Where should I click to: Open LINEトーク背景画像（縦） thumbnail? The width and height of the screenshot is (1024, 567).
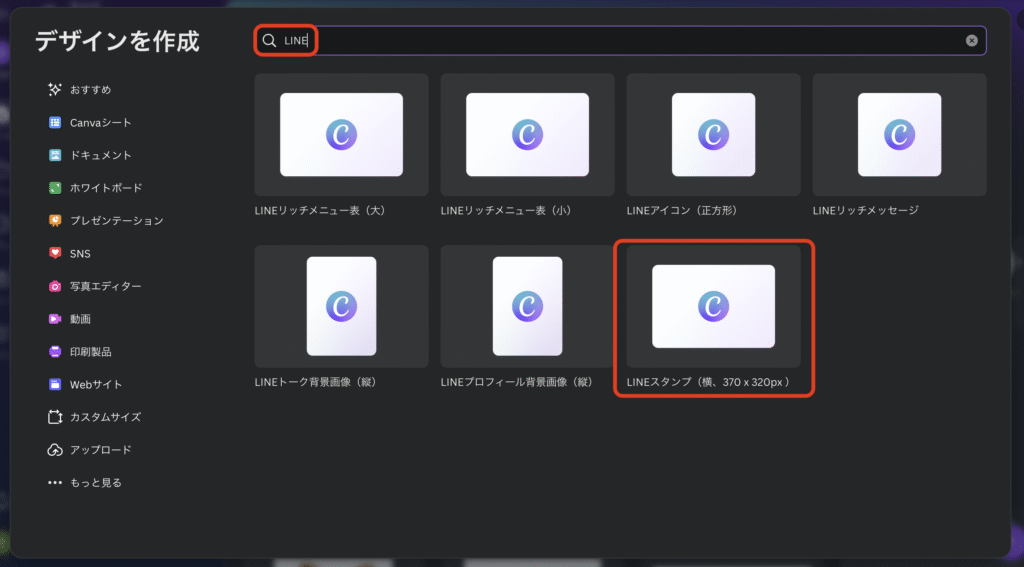pos(342,306)
